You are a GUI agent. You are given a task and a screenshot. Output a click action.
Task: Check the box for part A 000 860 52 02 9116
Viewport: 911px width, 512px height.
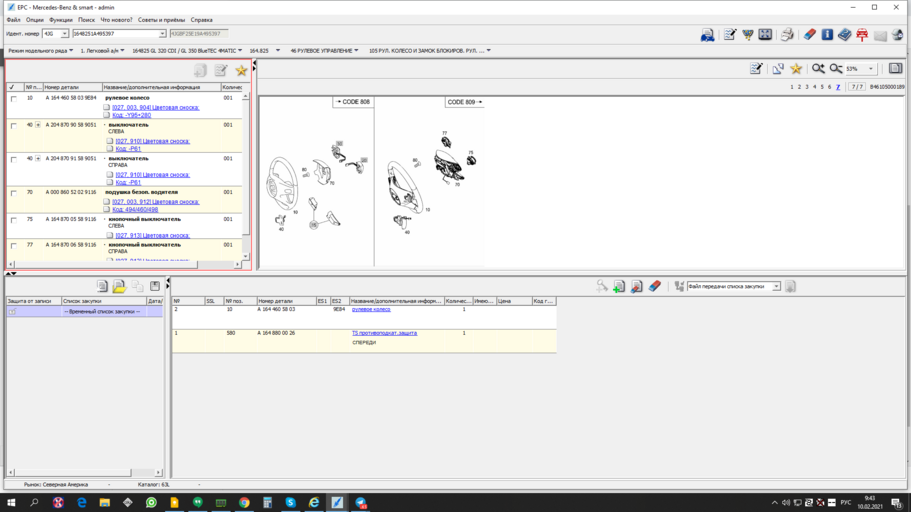14,193
